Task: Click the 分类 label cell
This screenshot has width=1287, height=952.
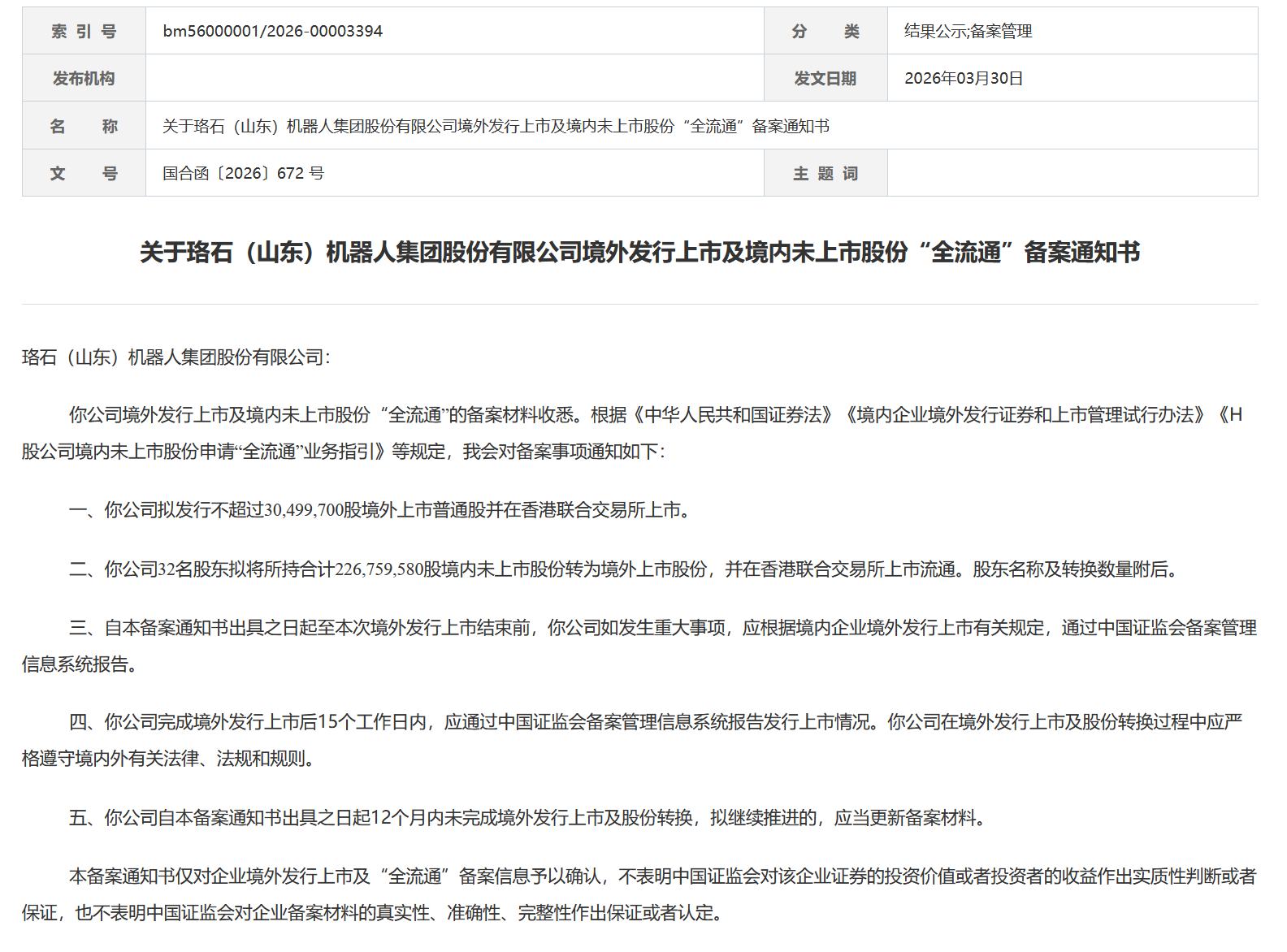Action: tap(825, 31)
